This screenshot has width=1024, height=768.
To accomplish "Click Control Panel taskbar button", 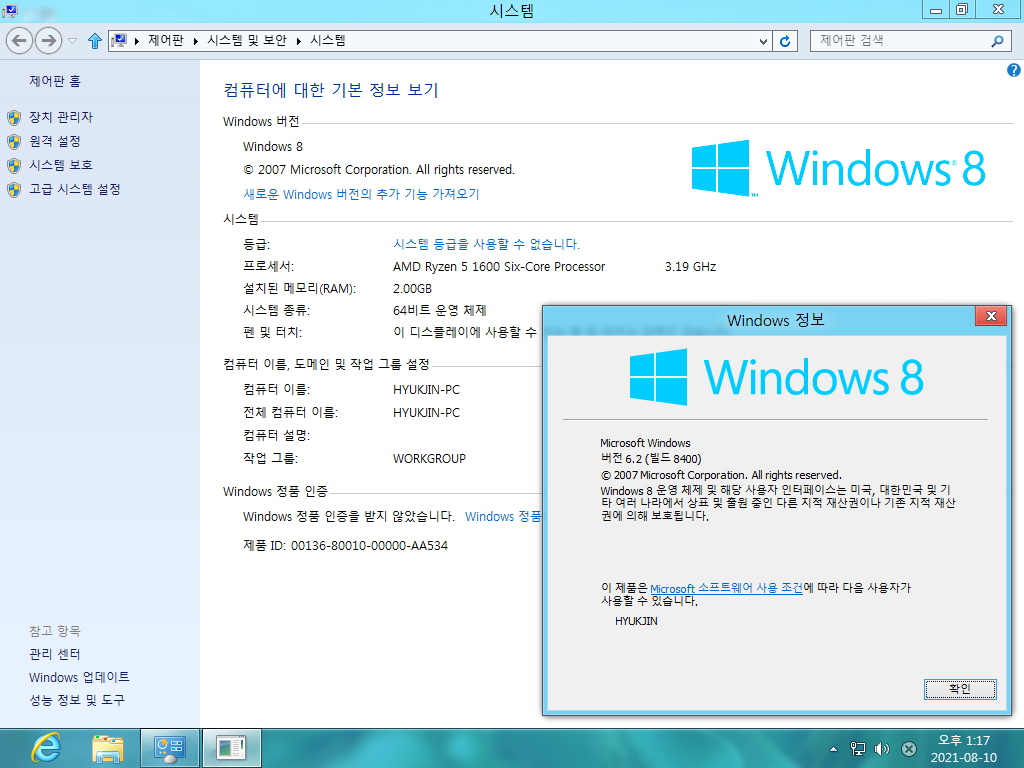I will 169,748.
